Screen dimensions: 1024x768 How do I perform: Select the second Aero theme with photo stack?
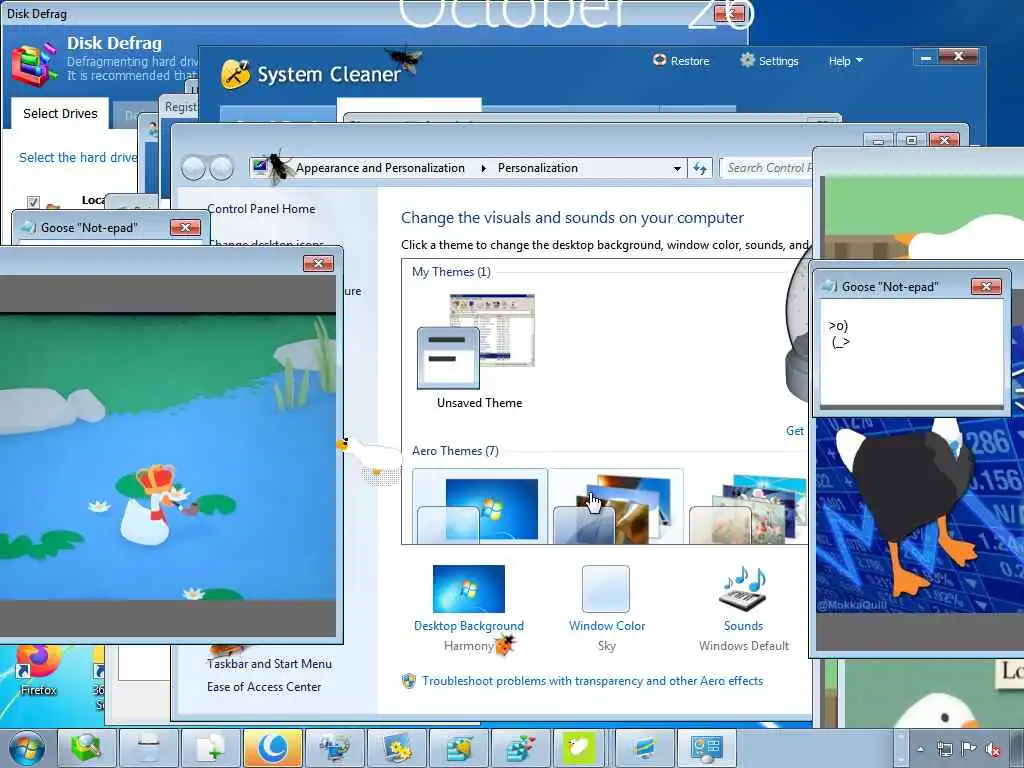pos(615,507)
